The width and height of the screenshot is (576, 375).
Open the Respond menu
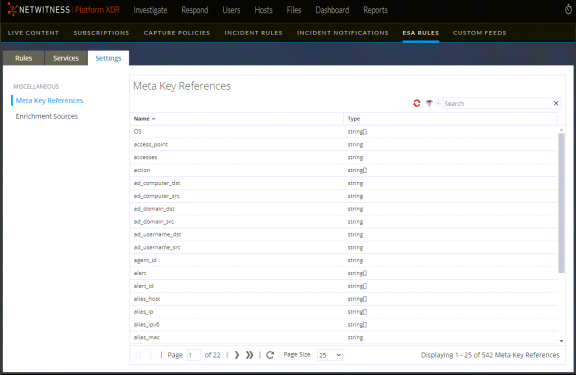(x=195, y=10)
